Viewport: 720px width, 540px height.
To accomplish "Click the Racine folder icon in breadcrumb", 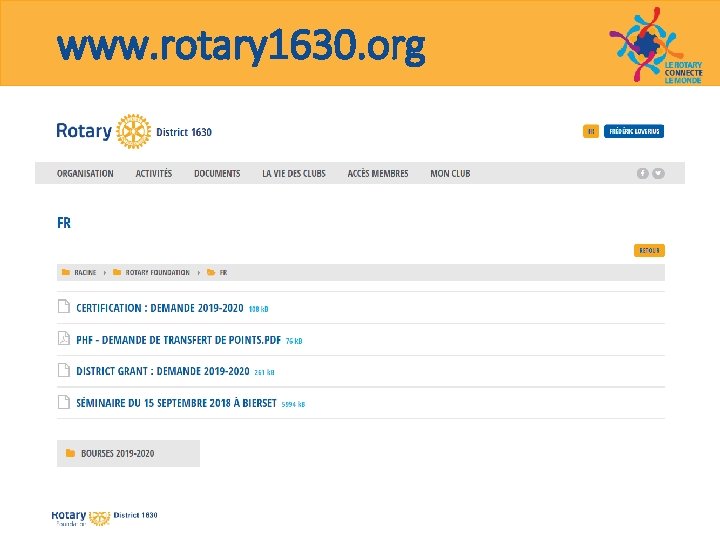I will pyautogui.click(x=66, y=272).
